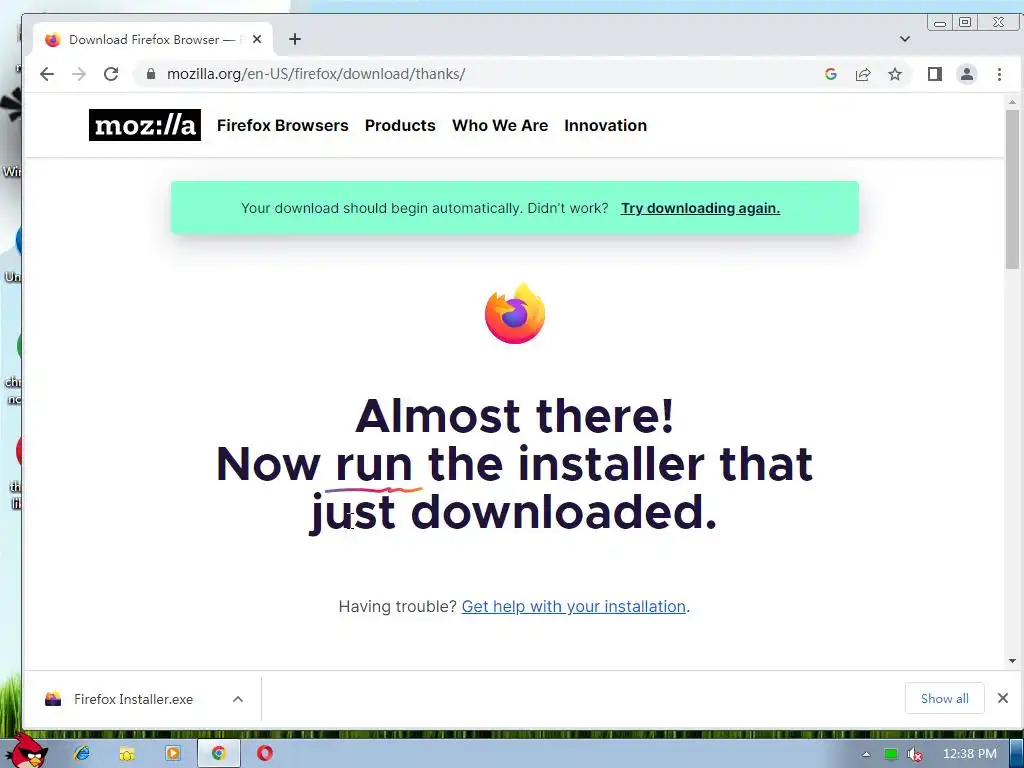Select the Download Firefox Browser tab
Screen dimensions: 1024x768
152,40
